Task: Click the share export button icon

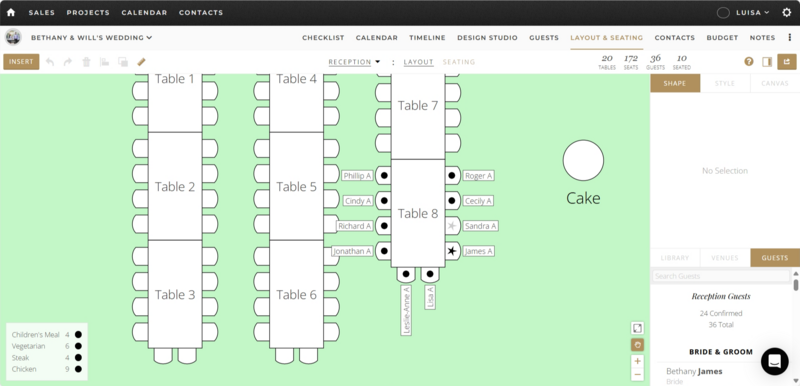Action: tap(787, 62)
